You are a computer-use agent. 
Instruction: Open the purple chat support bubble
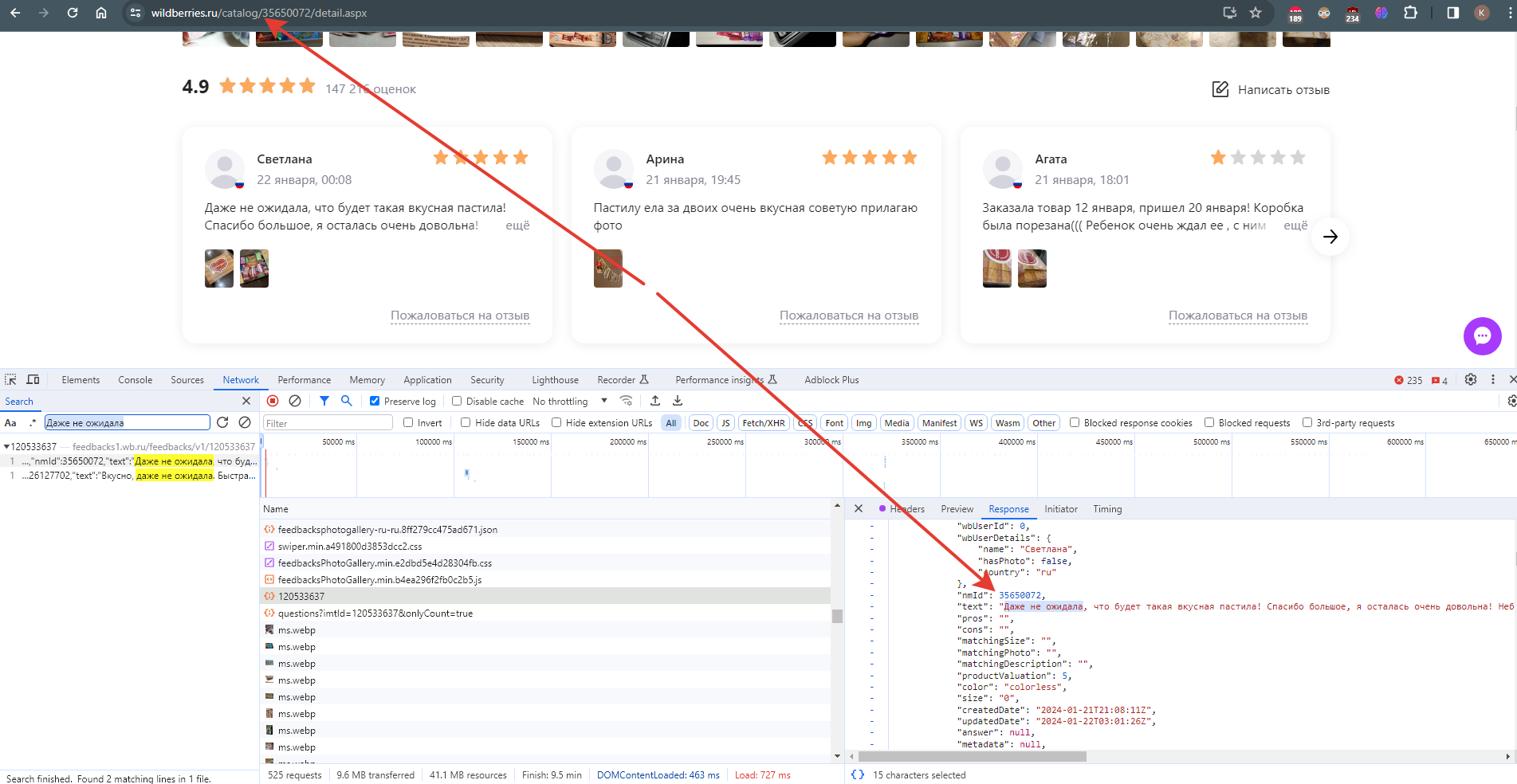point(1482,336)
